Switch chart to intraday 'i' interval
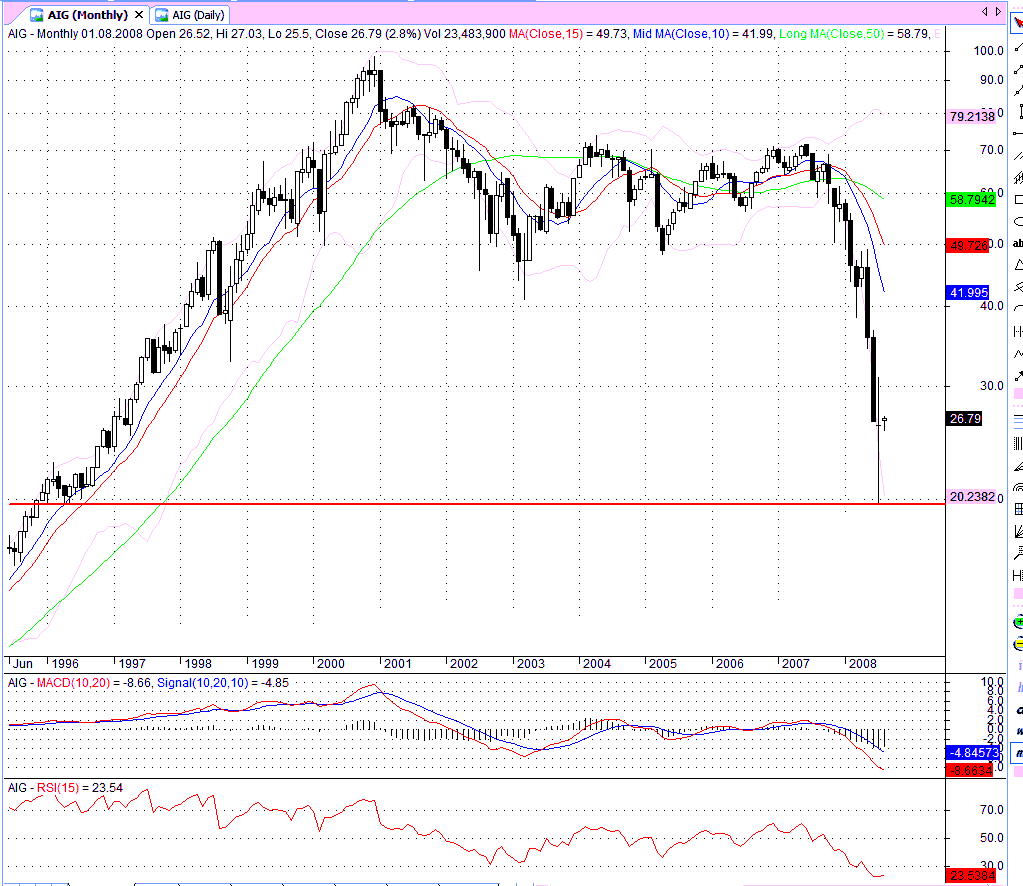The width and height of the screenshot is (1023, 886). [1018, 665]
